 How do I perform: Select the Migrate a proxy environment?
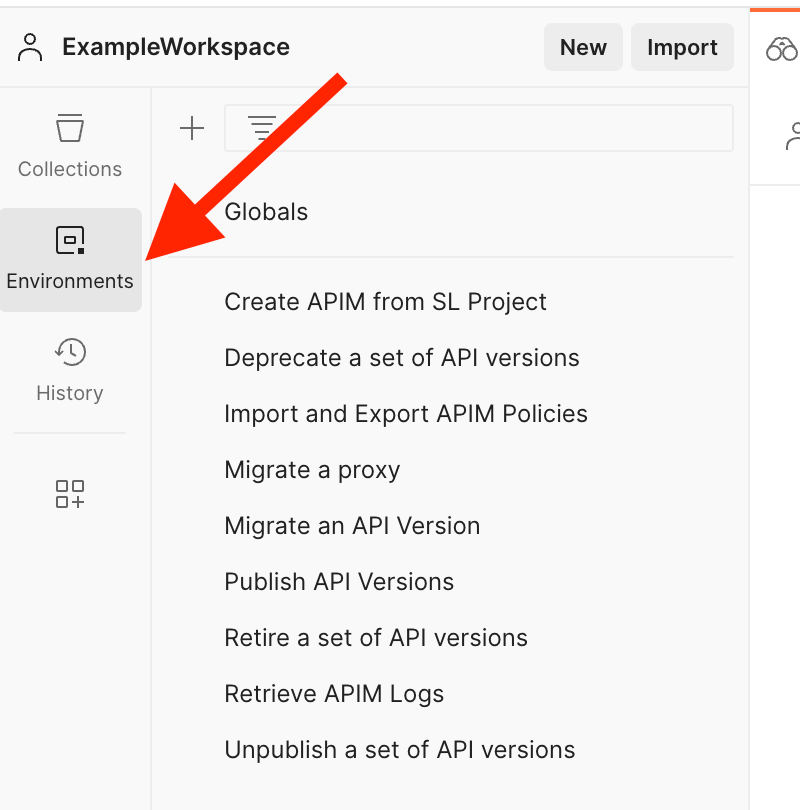pyautogui.click(x=312, y=470)
